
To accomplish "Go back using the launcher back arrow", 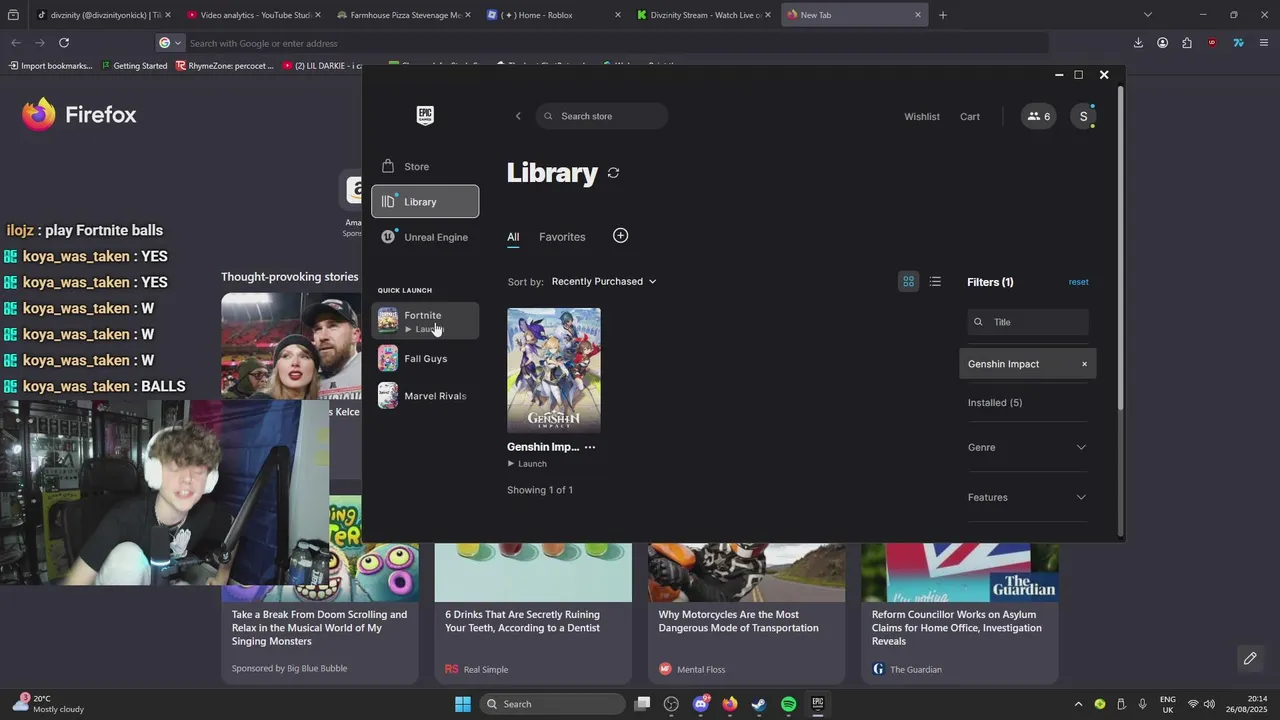I will pos(518,116).
